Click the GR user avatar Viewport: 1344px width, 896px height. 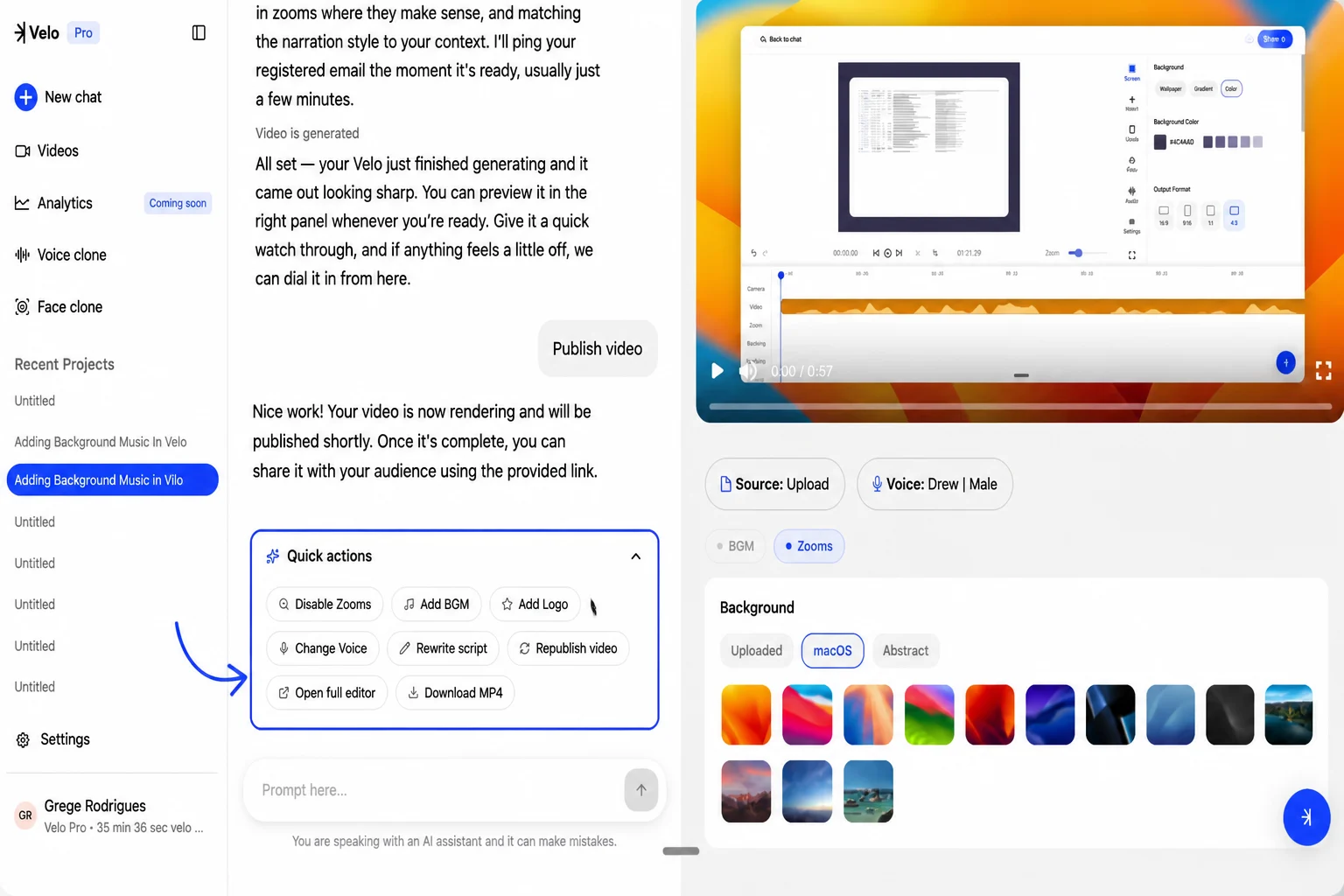coord(25,815)
